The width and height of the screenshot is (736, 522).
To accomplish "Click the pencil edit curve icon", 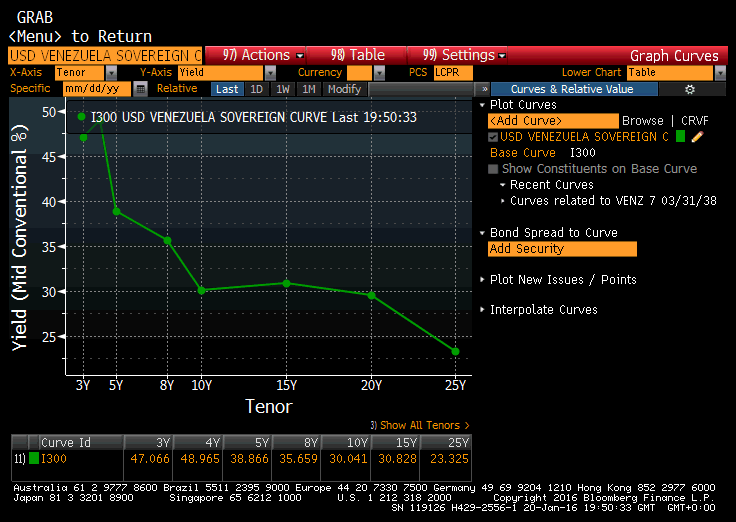I will coord(698,137).
